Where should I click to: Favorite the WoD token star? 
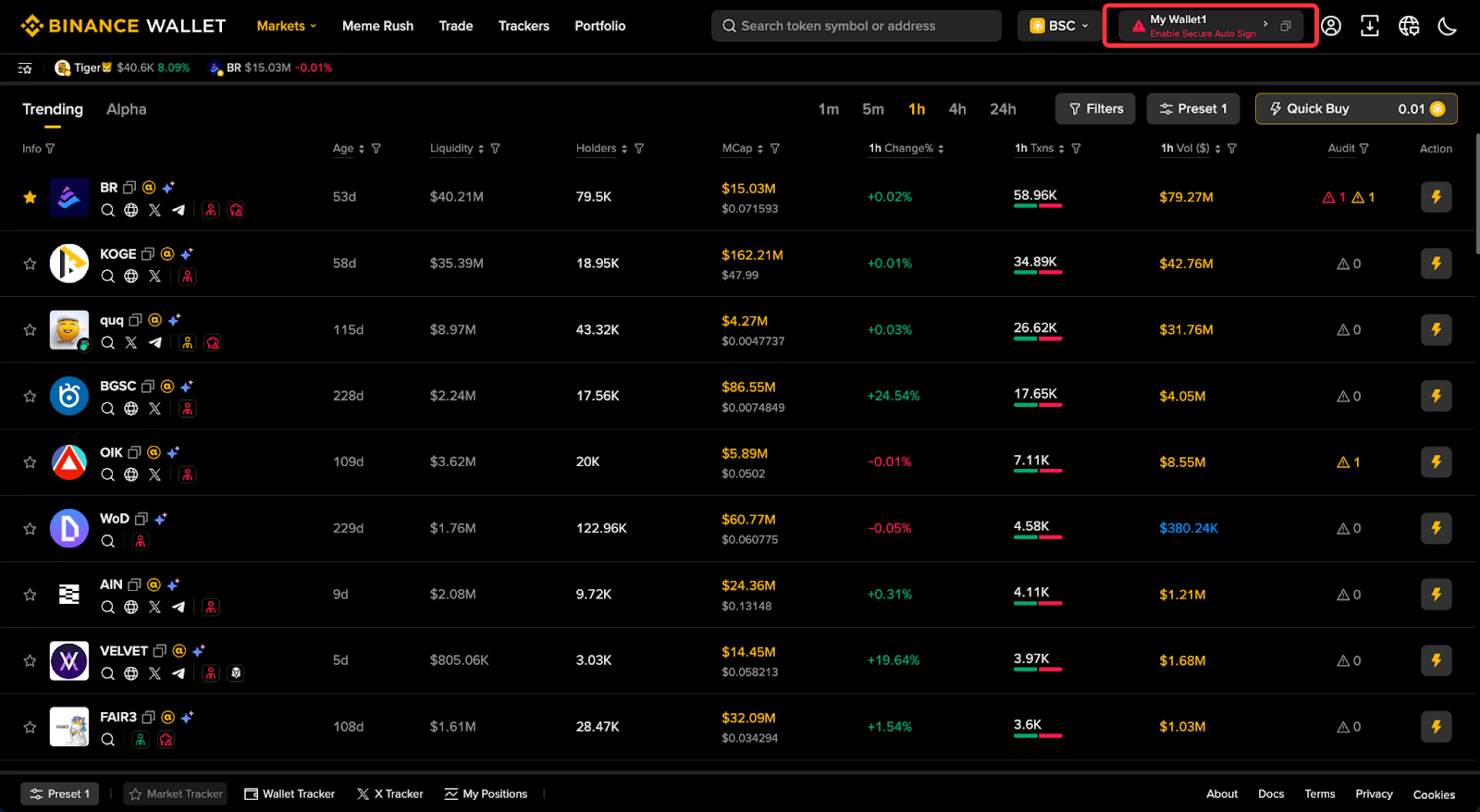click(x=30, y=528)
